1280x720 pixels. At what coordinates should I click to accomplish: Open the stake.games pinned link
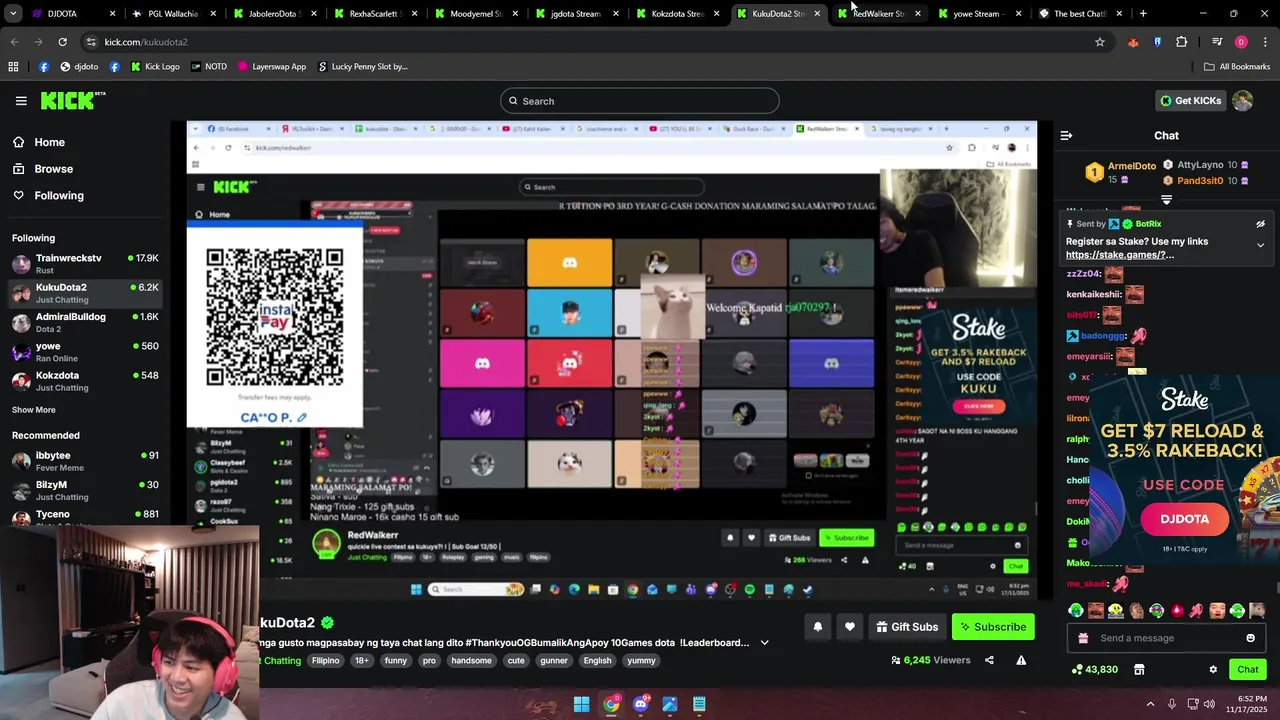(x=1119, y=255)
